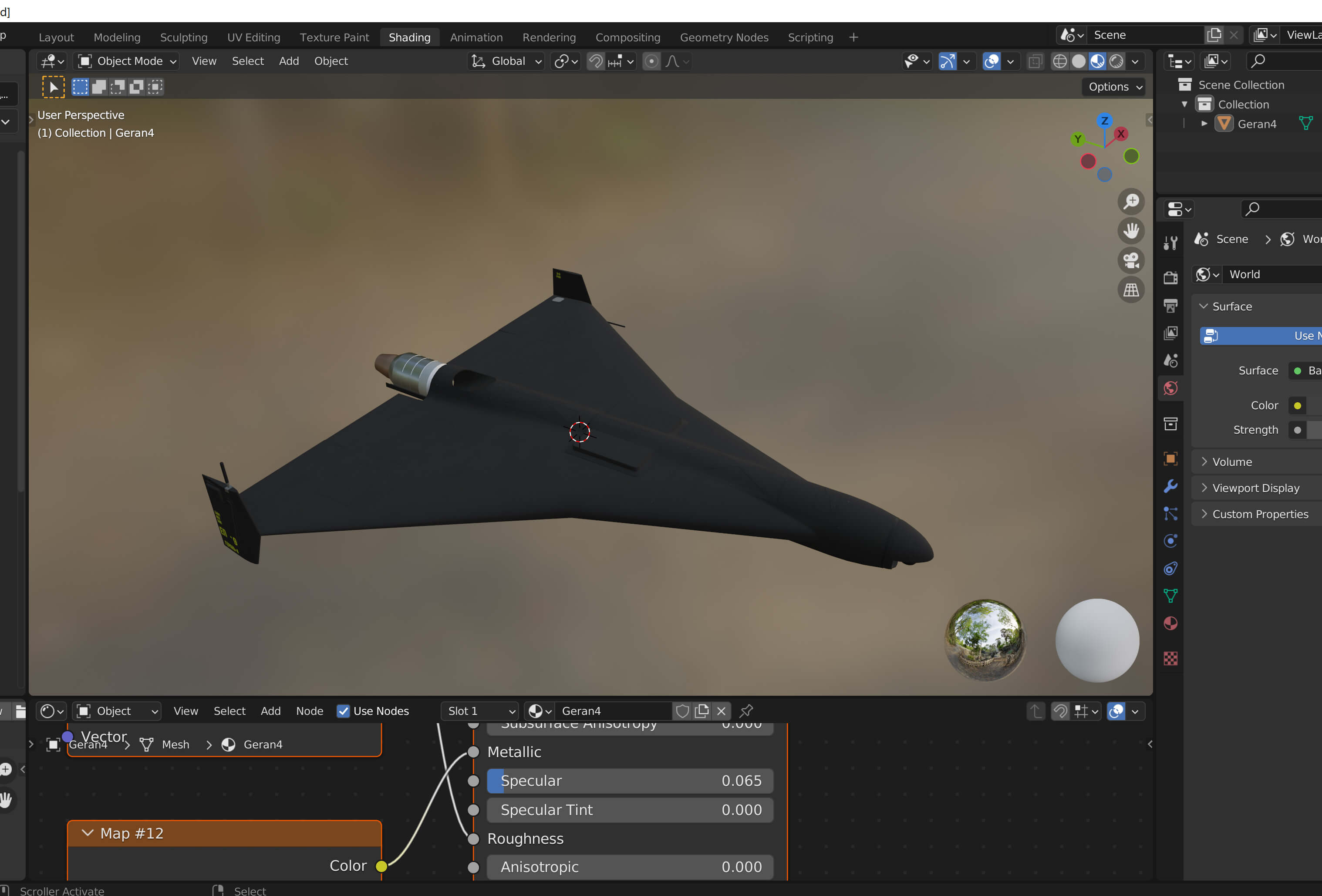Switch to solid viewport shading
The height and width of the screenshot is (896, 1322).
(x=1079, y=61)
